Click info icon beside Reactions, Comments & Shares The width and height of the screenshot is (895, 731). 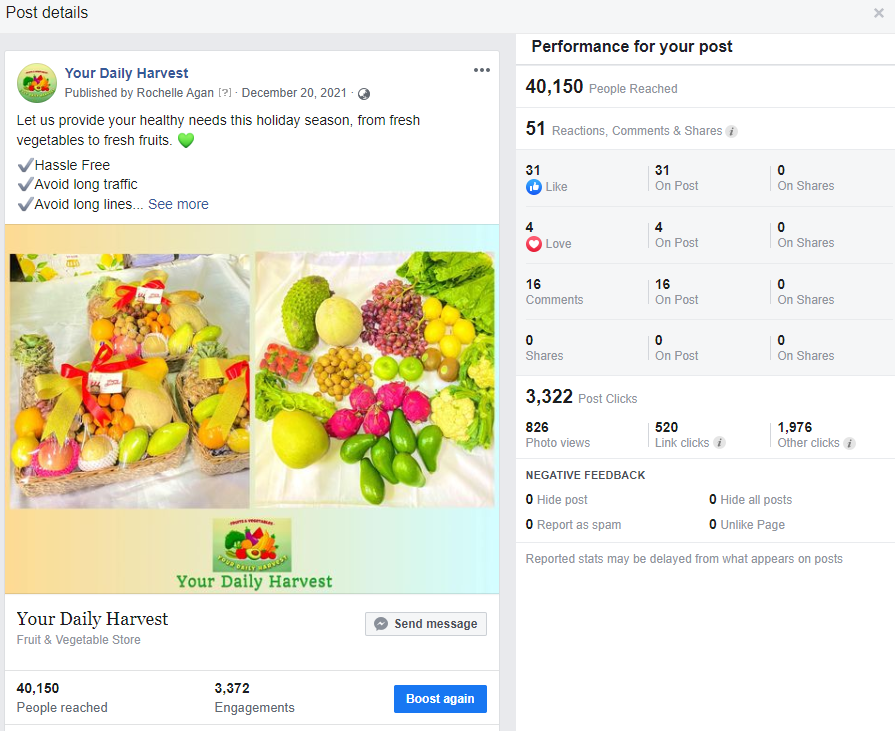tap(732, 131)
